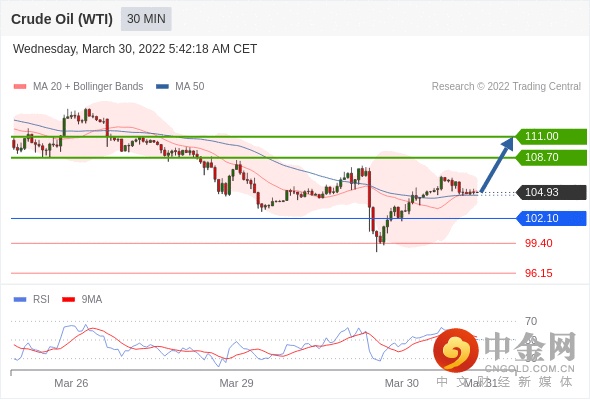The image size is (590, 400).
Task: Click the Mar 29 date axis label
Action: click(236, 383)
